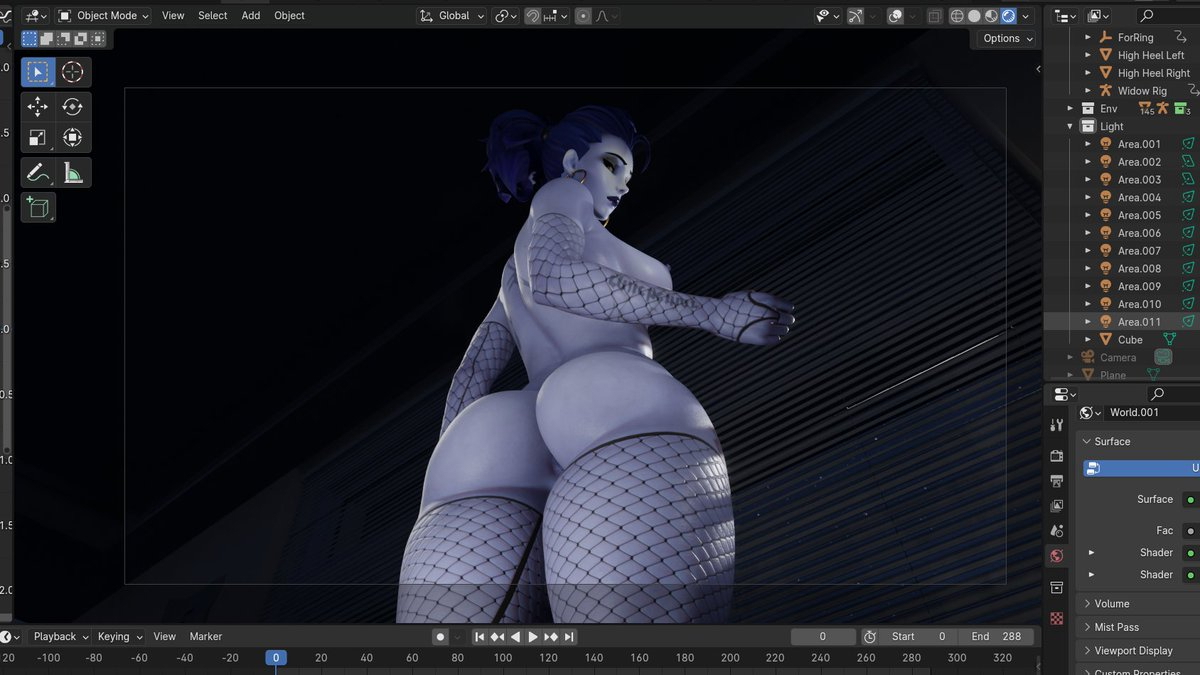
Task: Open the Collection properties tab
Action: [1057, 587]
